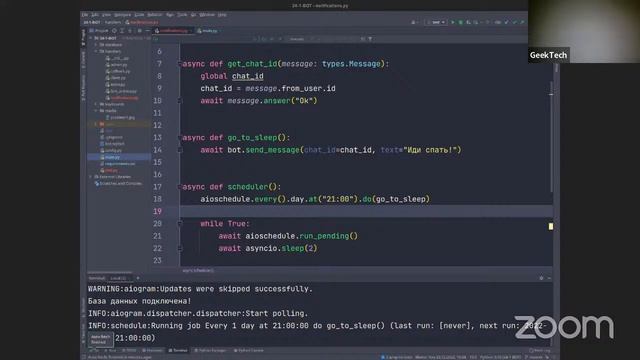The width and height of the screenshot is (640, 360).
Task: Switch to the main.py editor tab
Action: point(210,31)
